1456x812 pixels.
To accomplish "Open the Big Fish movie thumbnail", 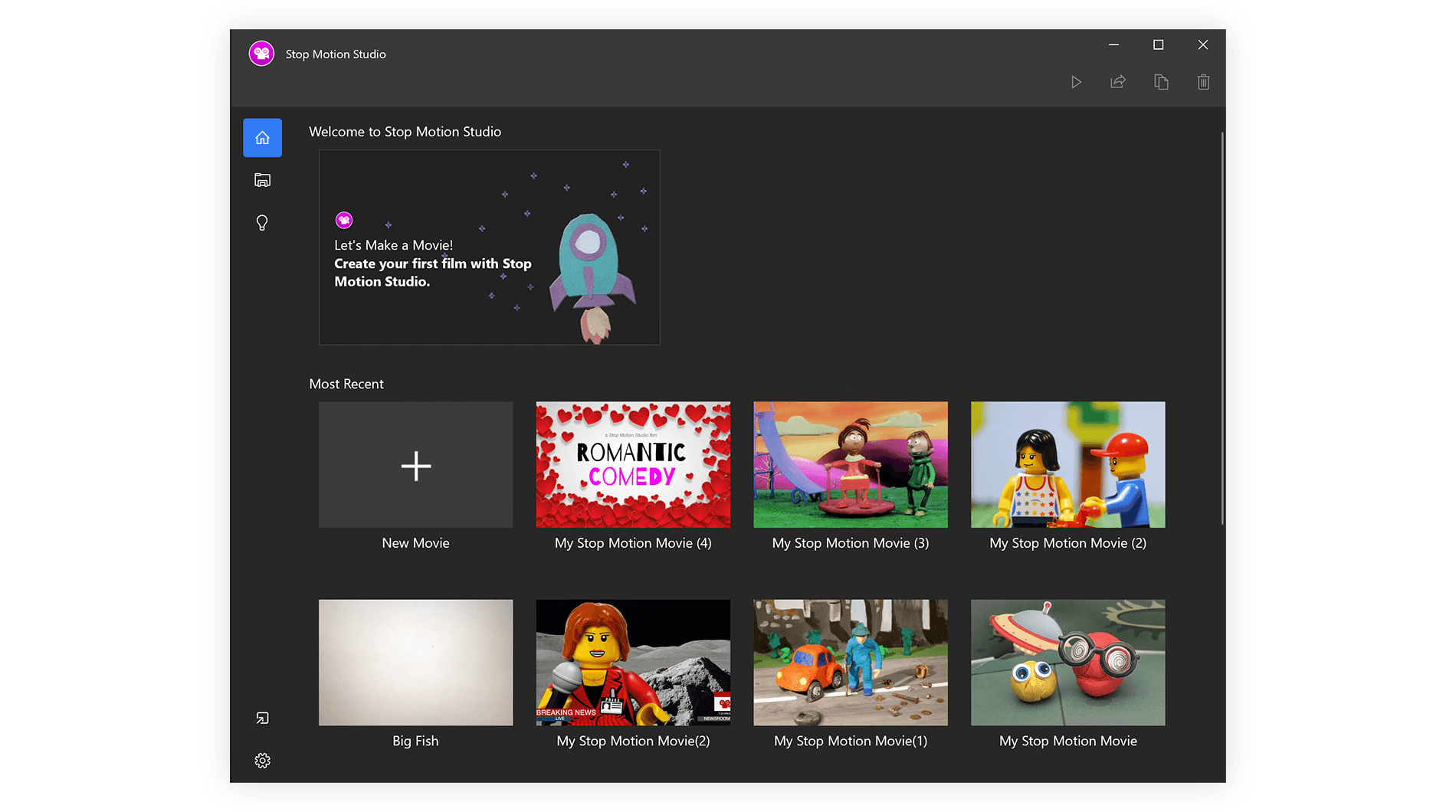I will tap(416, 663).
